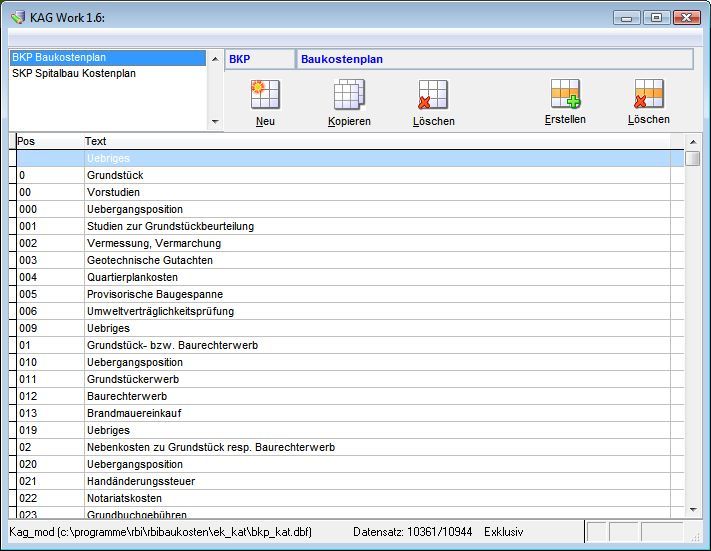Screen dimensions: 711x551
Task: Click the table vertical scrollbar thumb
Action: [693, 159]
